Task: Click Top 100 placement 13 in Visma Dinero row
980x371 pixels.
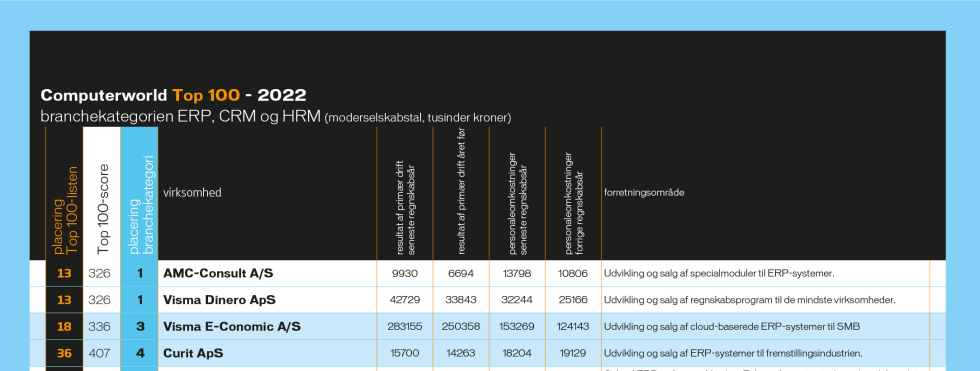Action: (64, 300)
